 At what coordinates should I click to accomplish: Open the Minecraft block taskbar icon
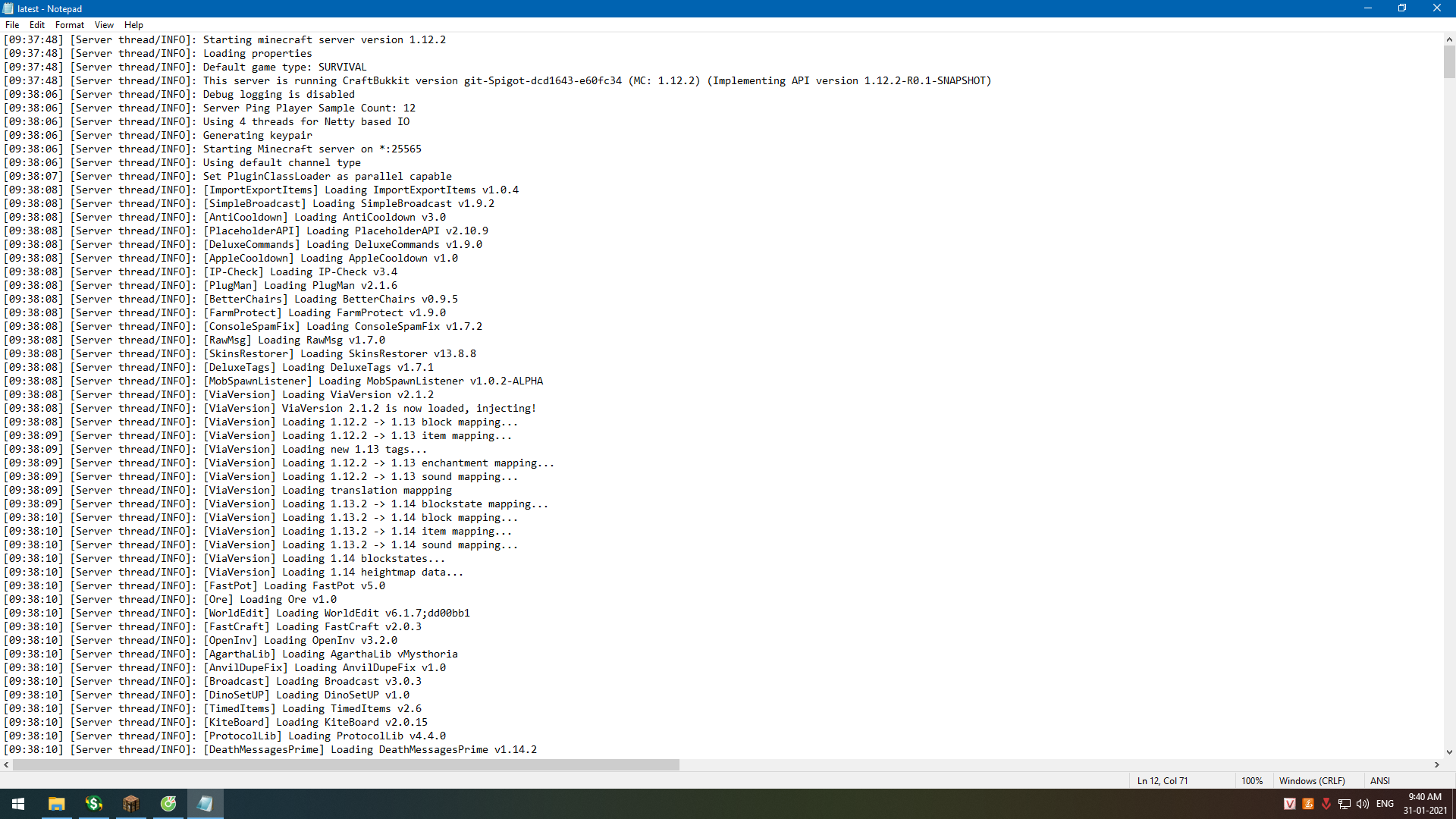[130, 804]
